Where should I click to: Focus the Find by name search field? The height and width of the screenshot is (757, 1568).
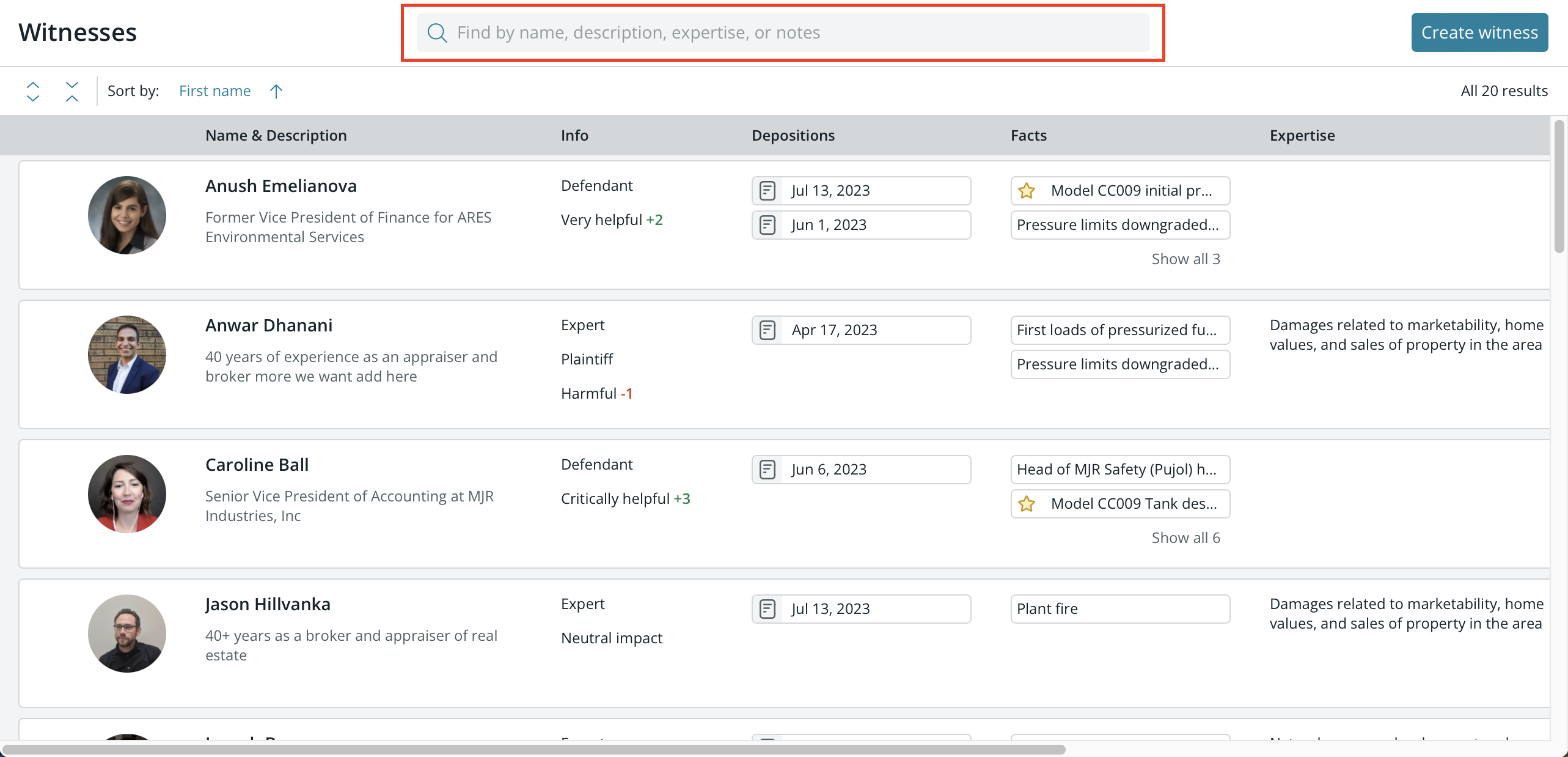[783, 32]
